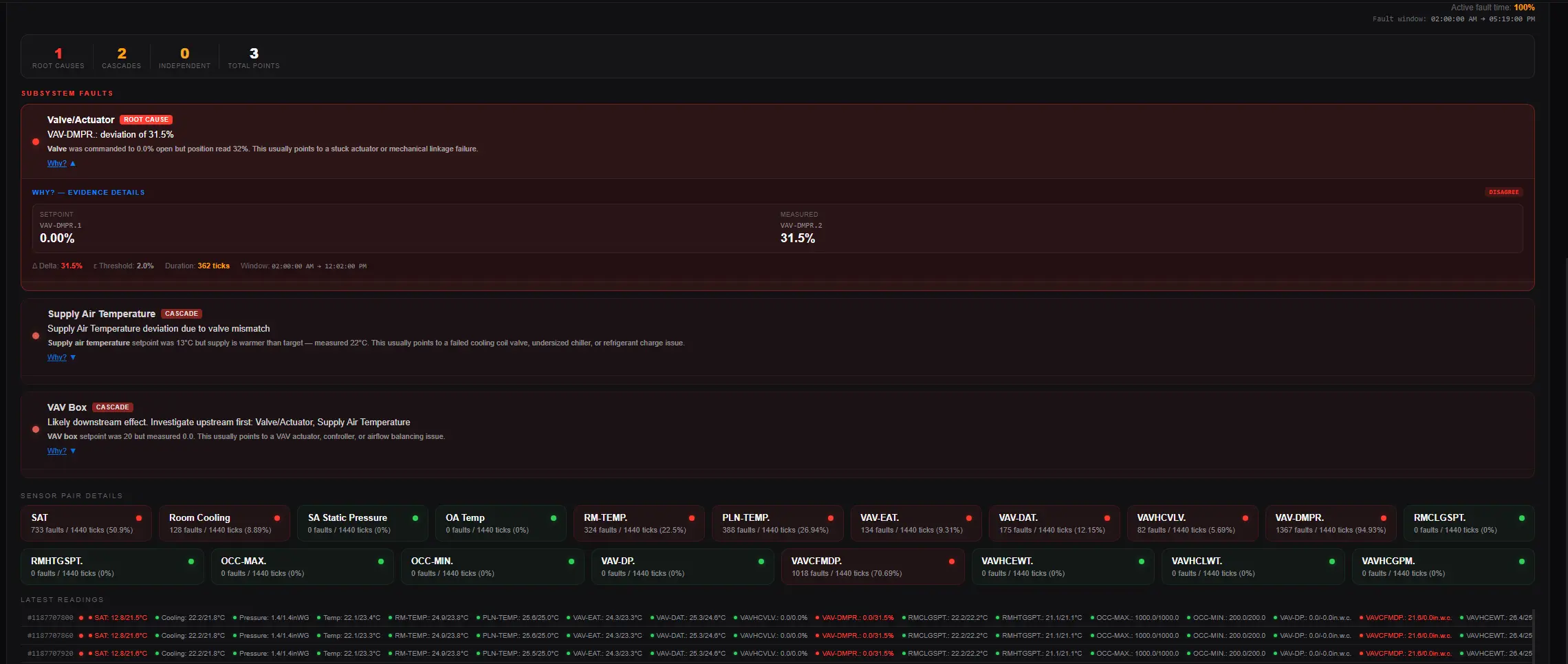Select '1367 faults / 1440 ticks (94.93%)' text
Image resolution: width=1568 pixels, height=664 pixels.
(1331, 531)
